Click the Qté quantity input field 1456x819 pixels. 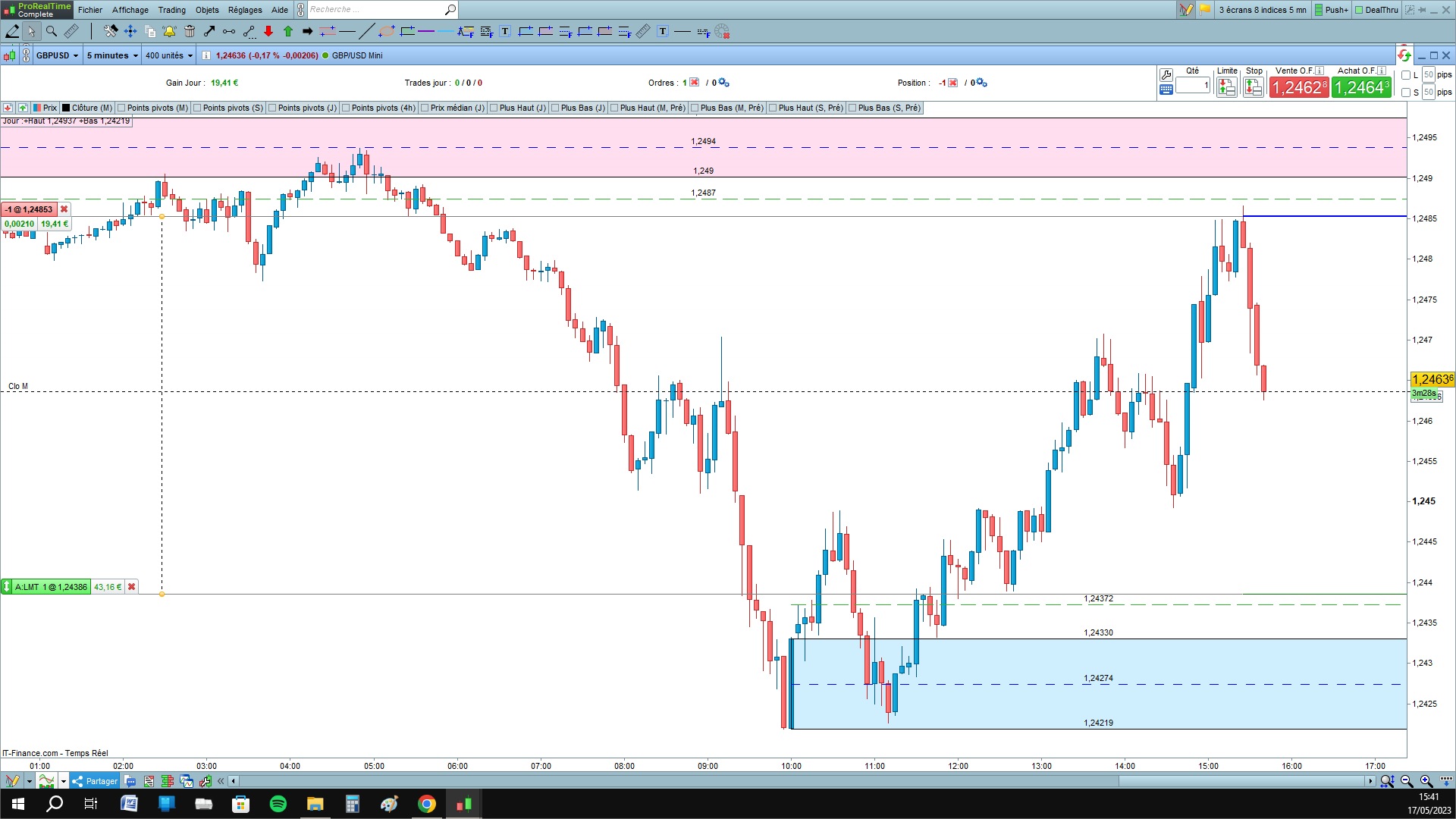[1192, 86]
